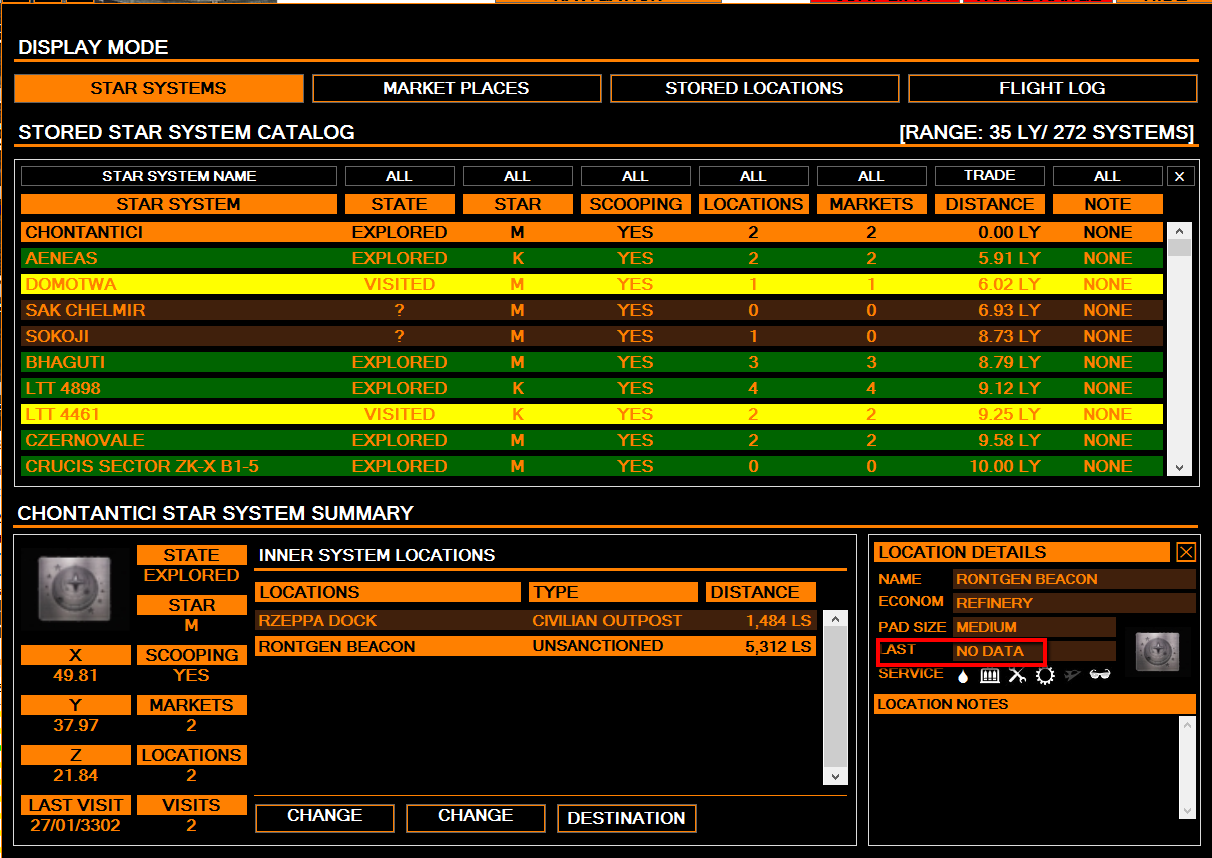Click the TYPE header in inner system list

coord(614,592)
